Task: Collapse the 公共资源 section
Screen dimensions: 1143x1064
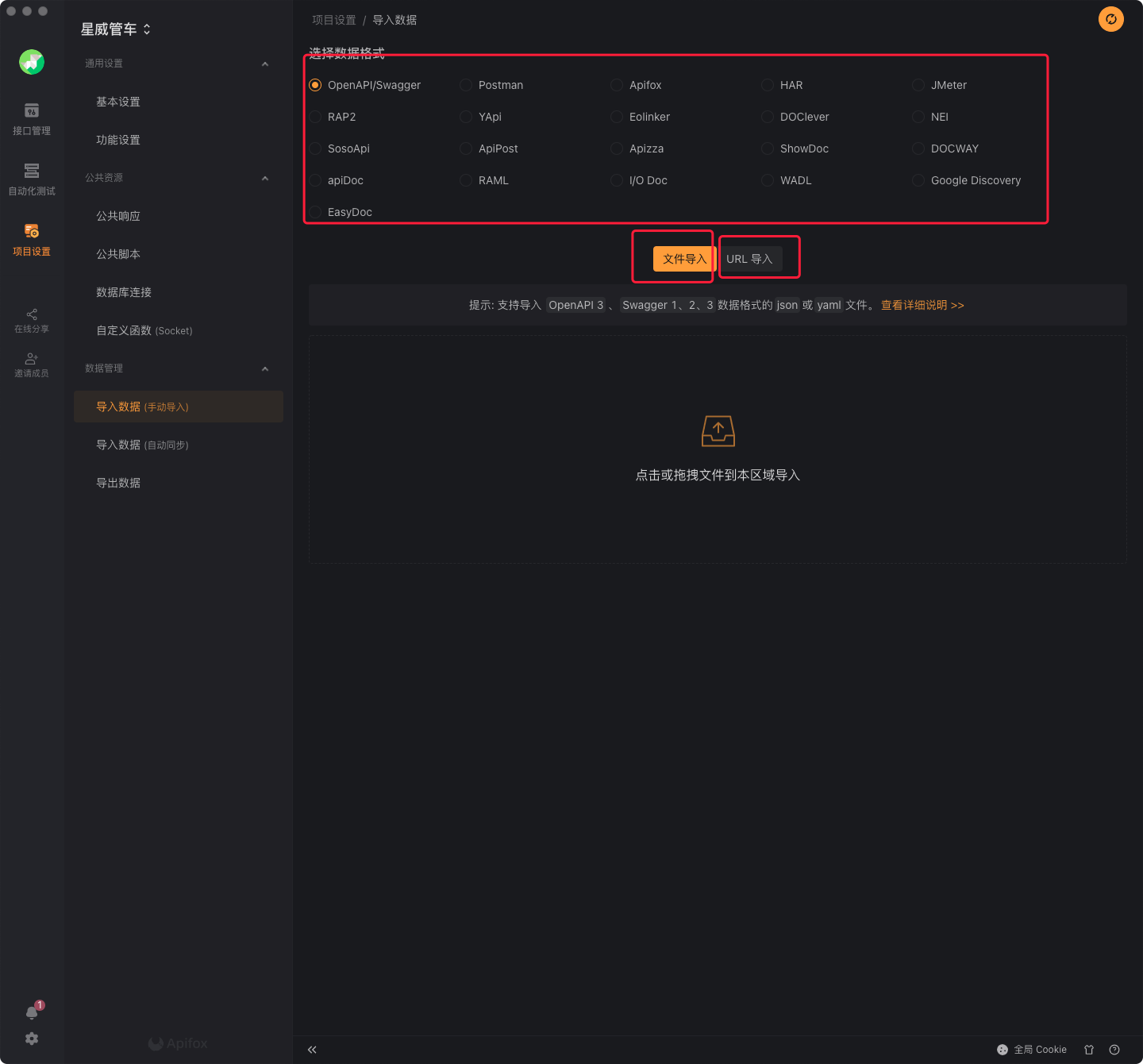Action: (265, 178)
